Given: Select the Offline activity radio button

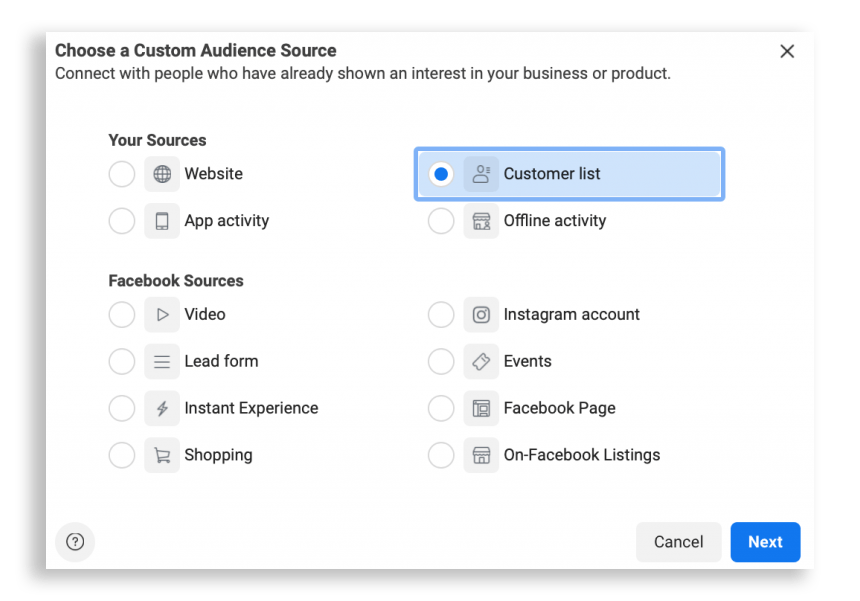Looking at the screenshot, I should pos(441,221).
